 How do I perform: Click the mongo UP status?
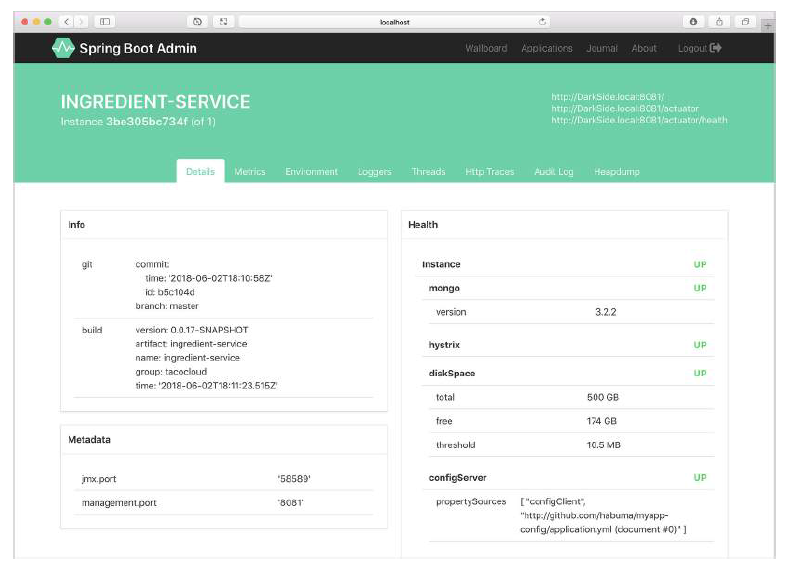pyautogui.click(x=700, y=288)
